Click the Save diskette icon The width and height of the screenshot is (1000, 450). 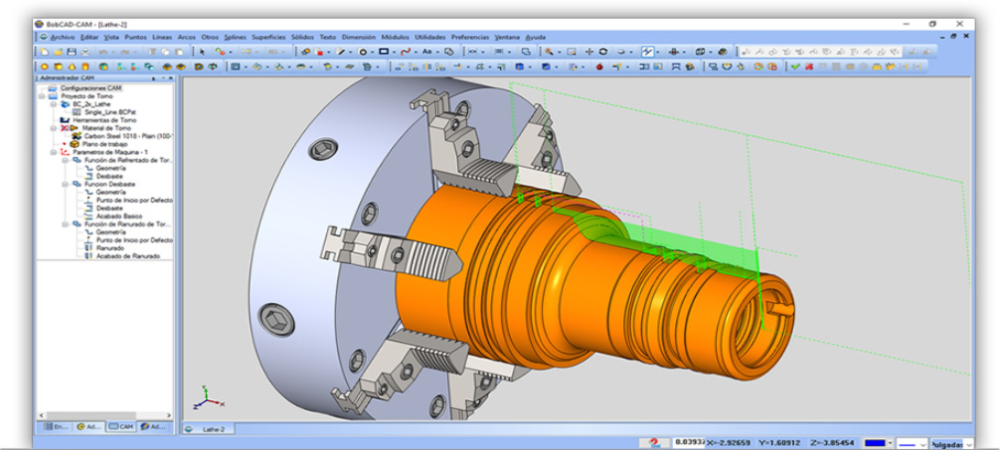pos(70,51)
